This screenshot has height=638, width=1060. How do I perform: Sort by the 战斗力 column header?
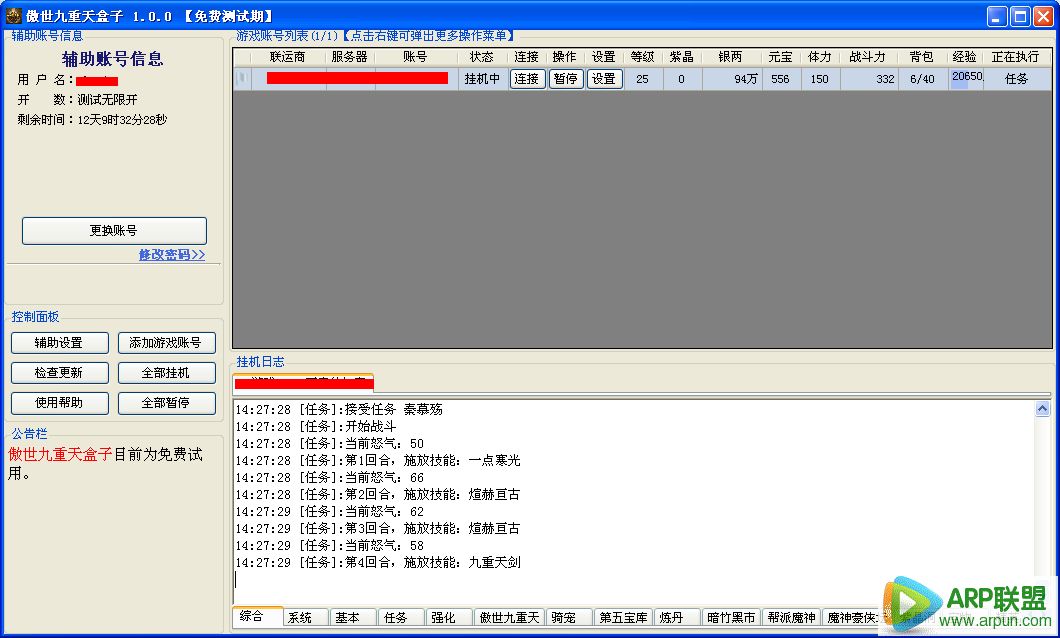[868, 57]
